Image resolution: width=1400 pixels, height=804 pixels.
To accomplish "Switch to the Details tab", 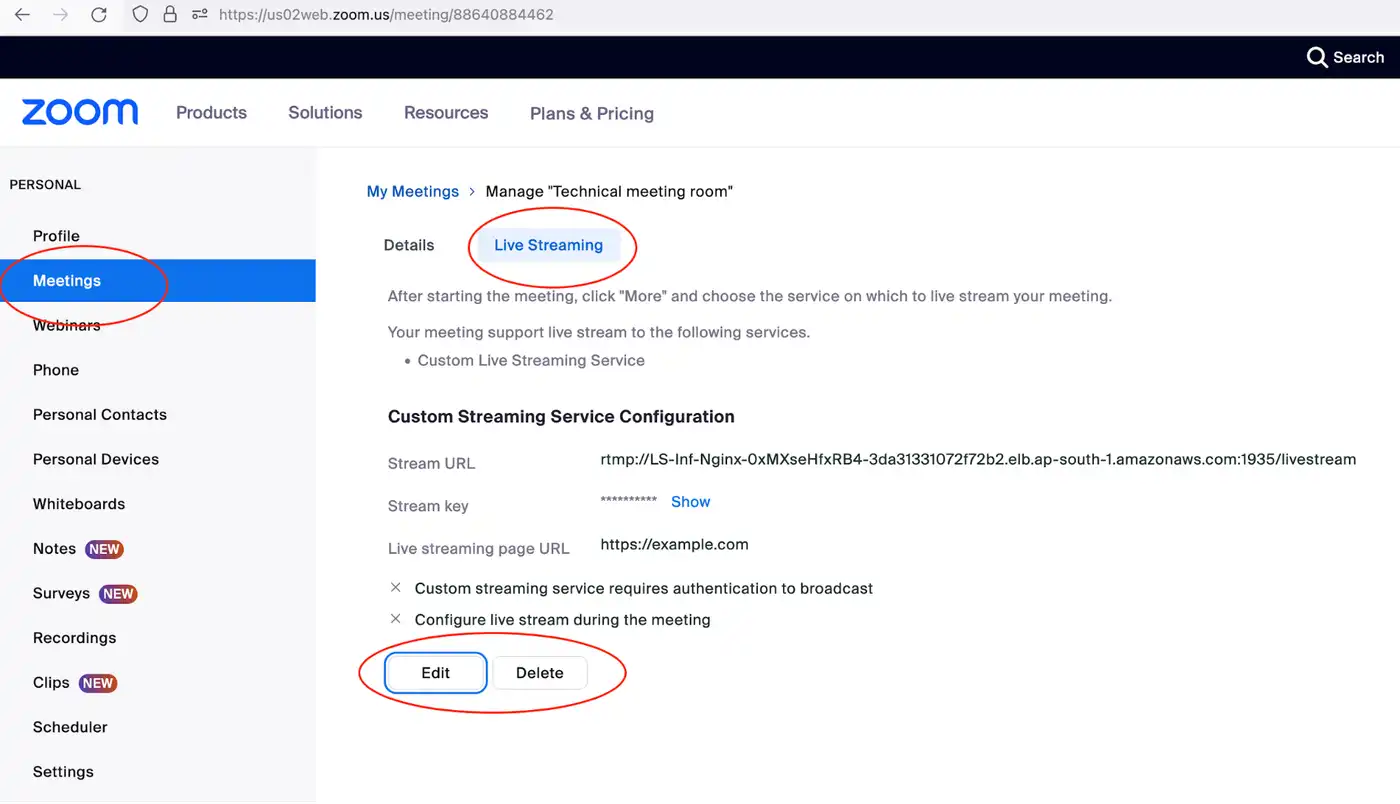I will coord(409,245).
